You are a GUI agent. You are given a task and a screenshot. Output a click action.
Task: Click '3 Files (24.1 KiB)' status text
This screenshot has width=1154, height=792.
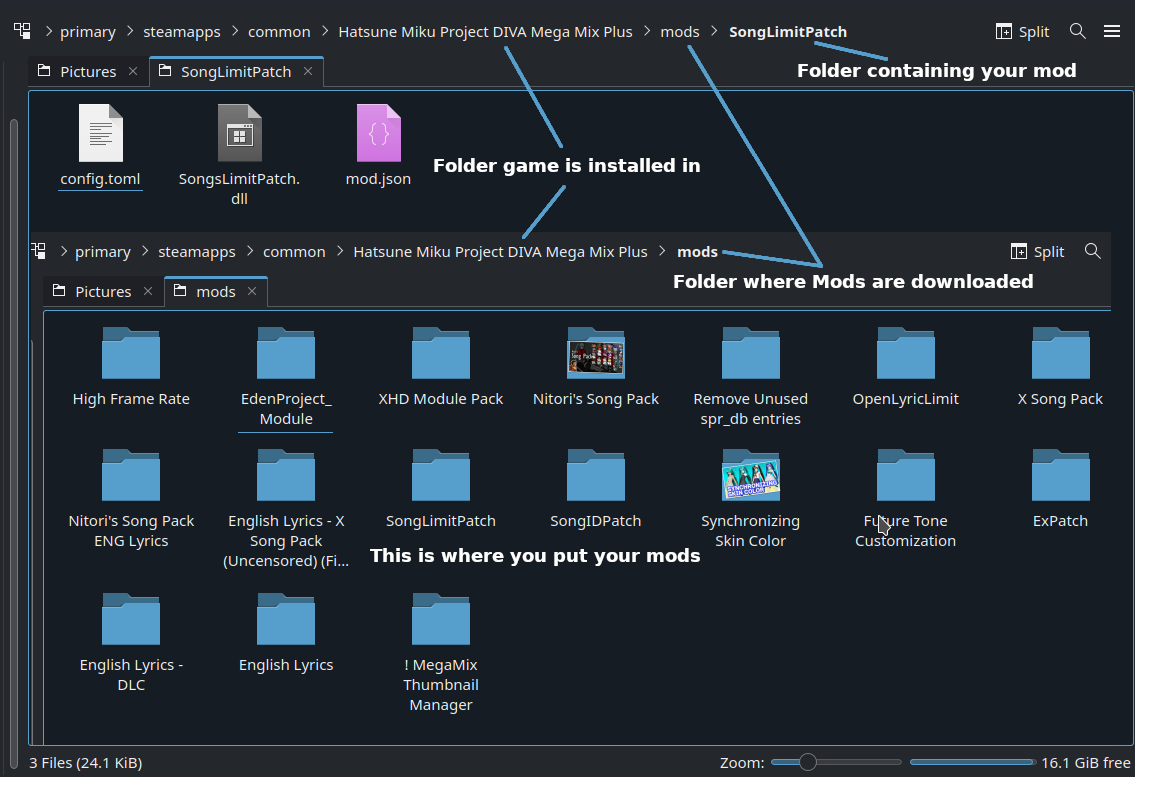[85, 763]
